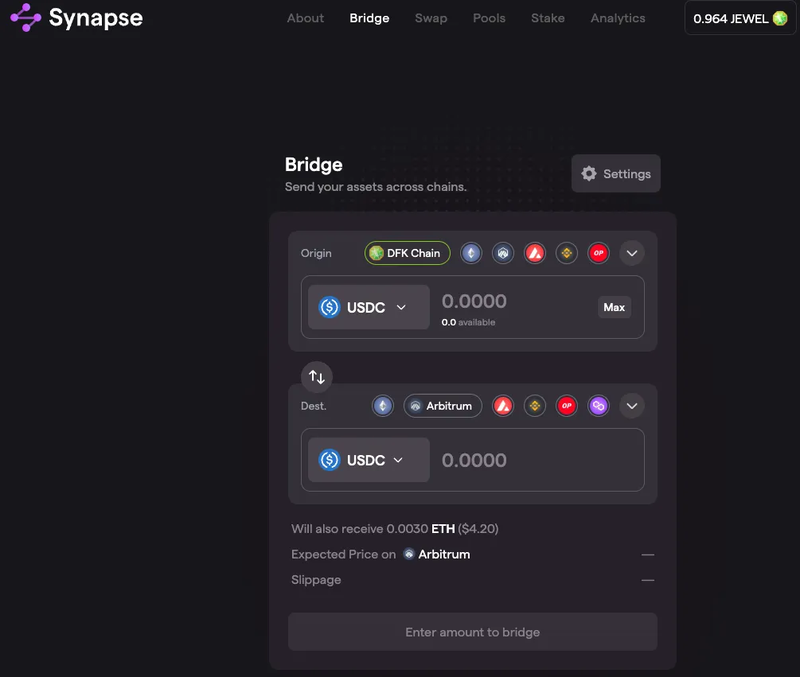The height and width of the screenshot is (677, 800).
Task: Choose Optimism as origin chain
Action: point(598,253)
